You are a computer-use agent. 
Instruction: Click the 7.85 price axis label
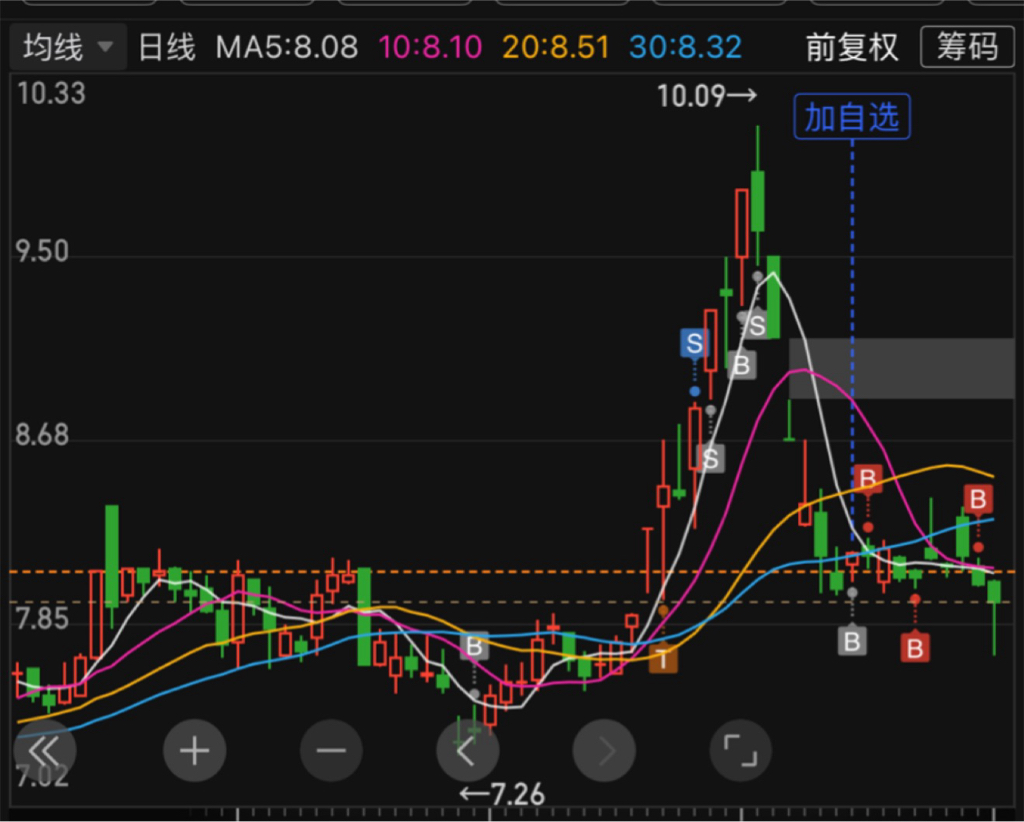[42, 618]
